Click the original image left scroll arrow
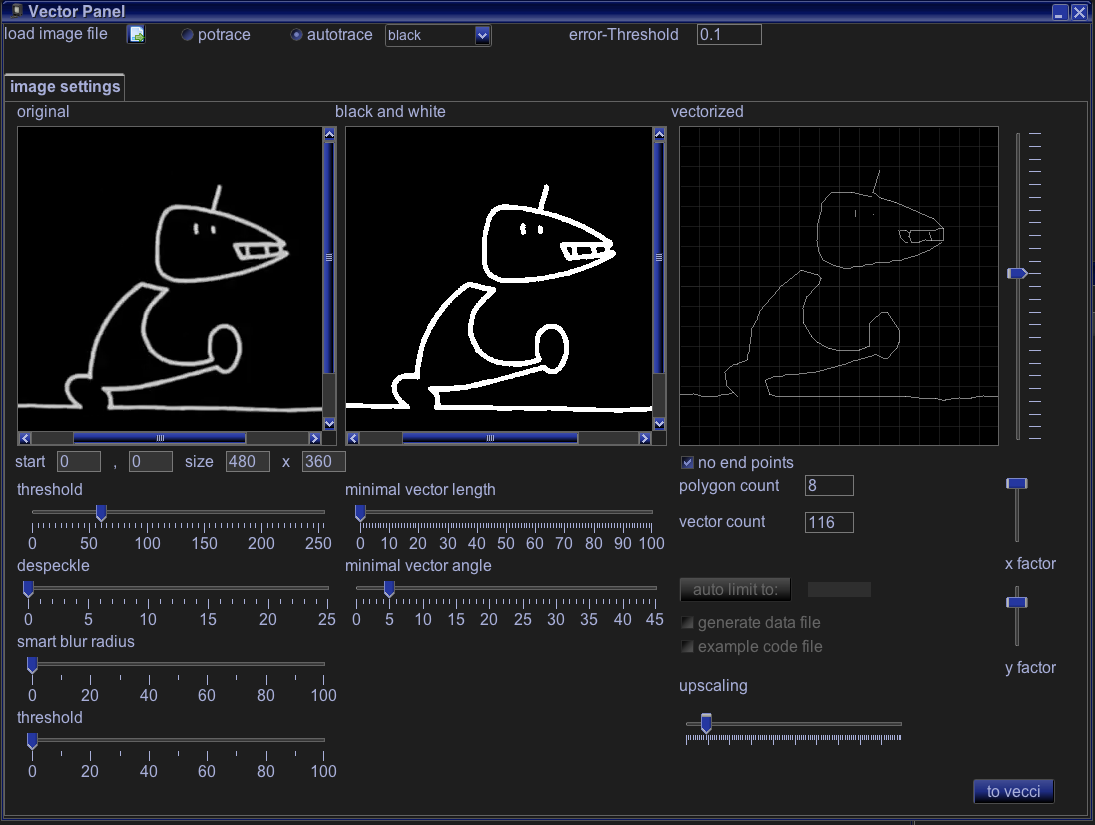Viewport: 1095px width, 825px height. point(25,438)
